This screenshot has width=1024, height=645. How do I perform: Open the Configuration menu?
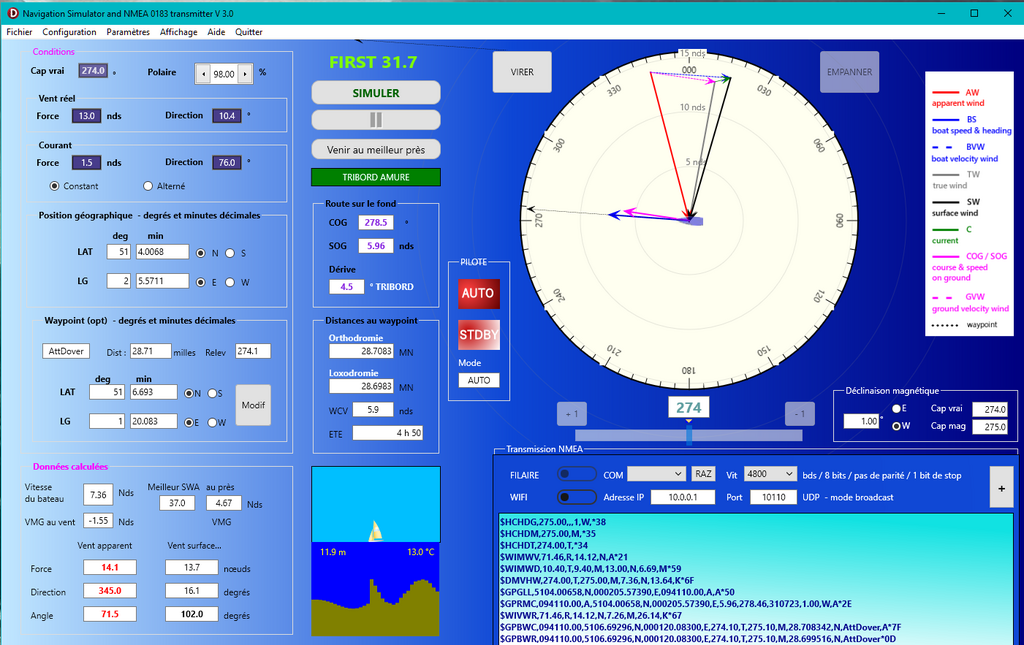[69, 32]
